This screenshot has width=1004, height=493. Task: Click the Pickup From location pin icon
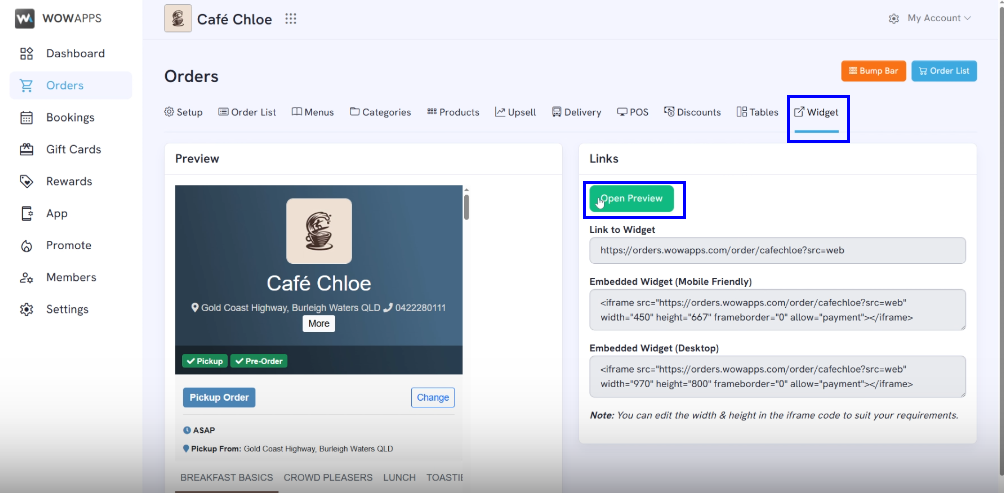click(186, 449)
